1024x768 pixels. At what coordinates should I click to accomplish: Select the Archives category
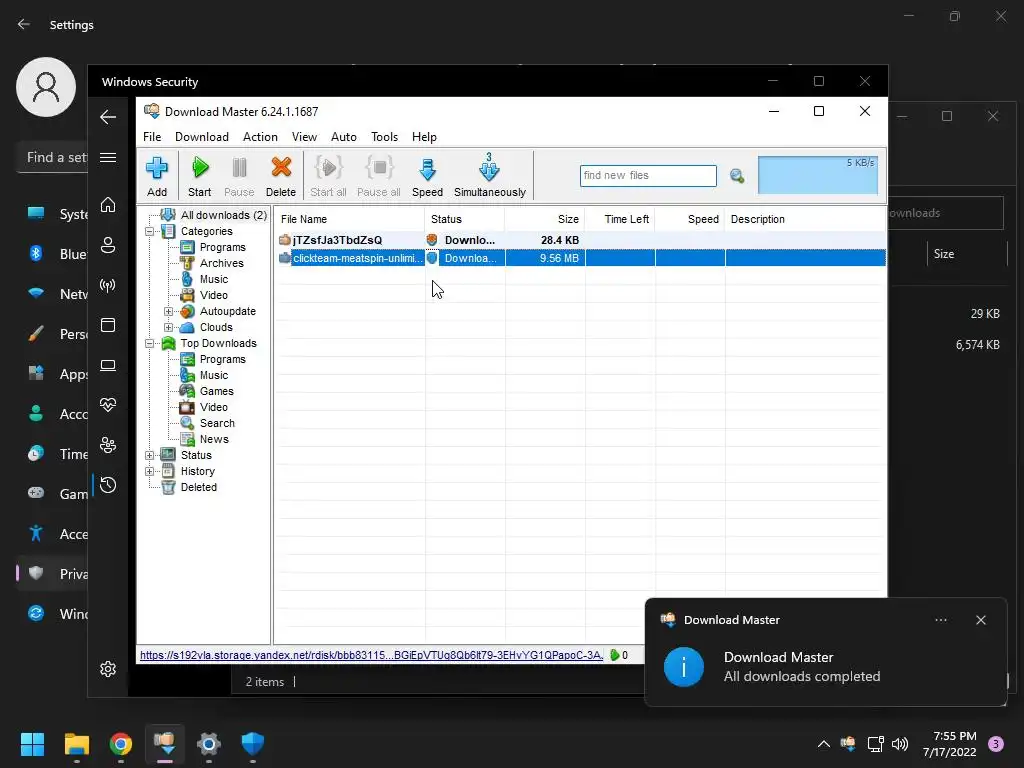coord(221,263)
